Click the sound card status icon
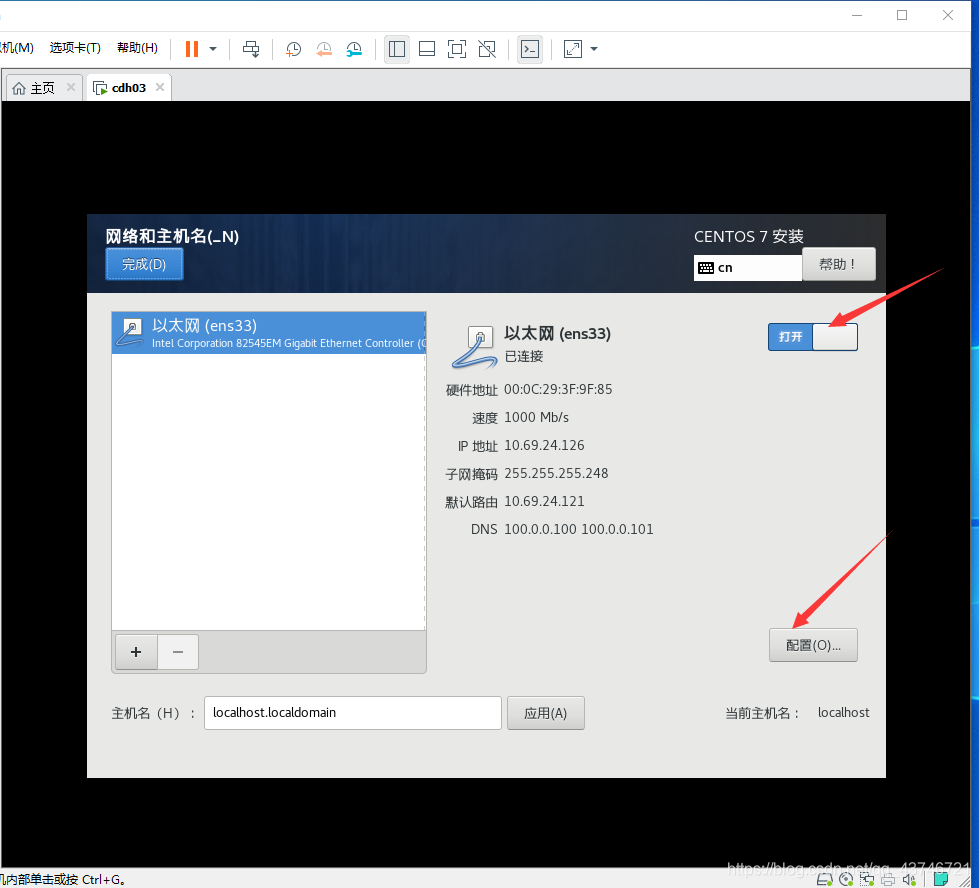This screenshot has width=979, height=888. click(908, 879)
